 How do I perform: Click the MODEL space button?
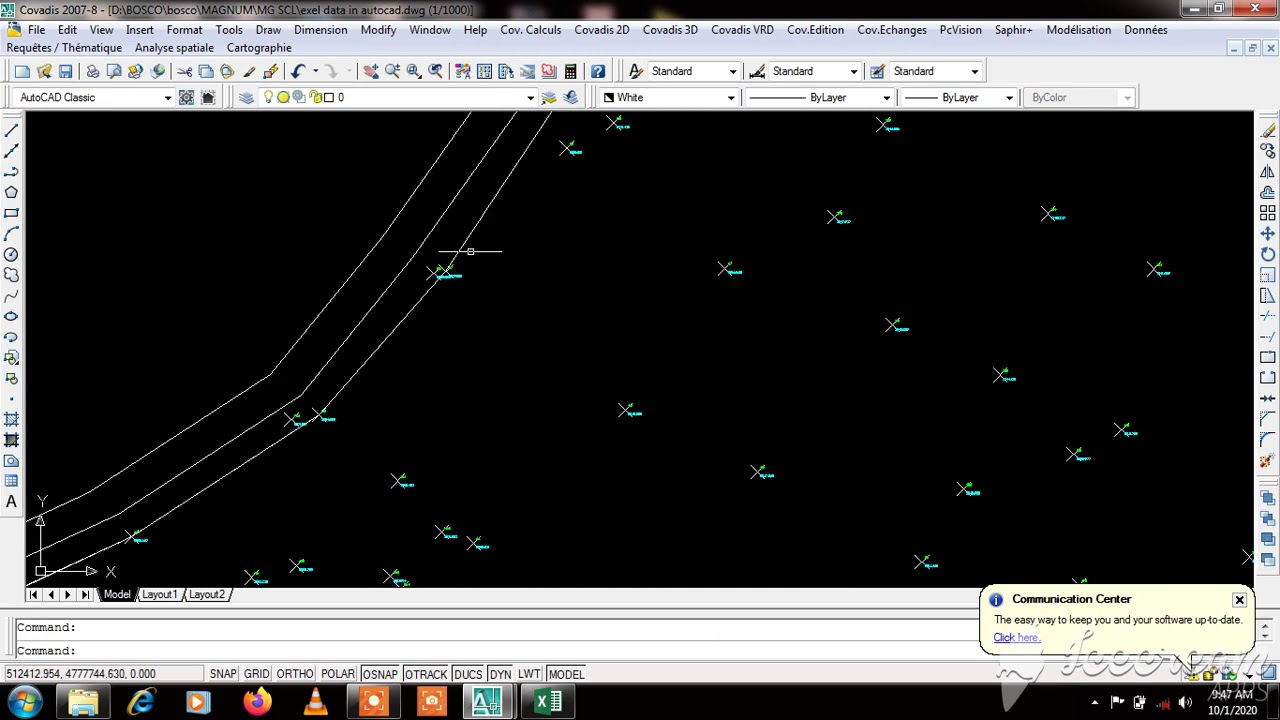coord(566,674)
